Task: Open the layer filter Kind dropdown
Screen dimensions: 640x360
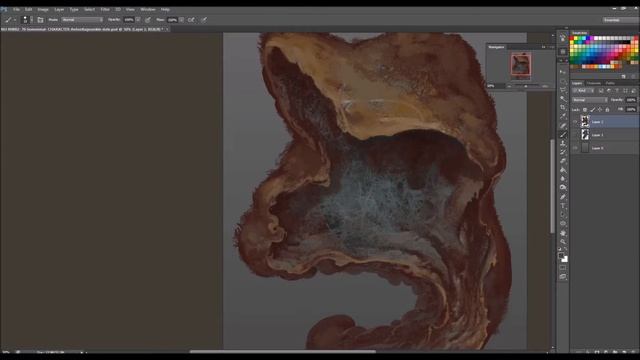Action: 583,91
